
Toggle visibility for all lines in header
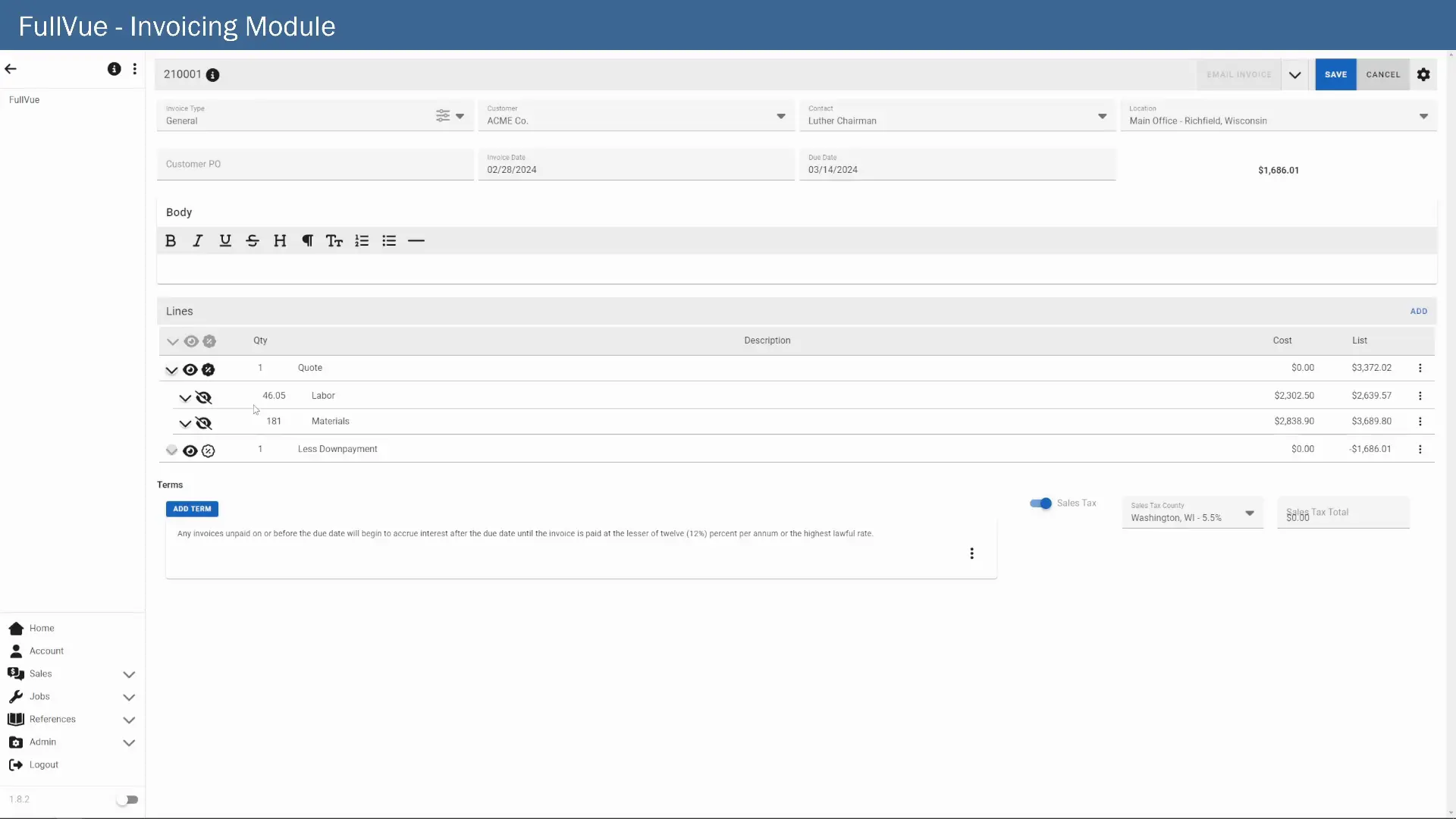191,342
